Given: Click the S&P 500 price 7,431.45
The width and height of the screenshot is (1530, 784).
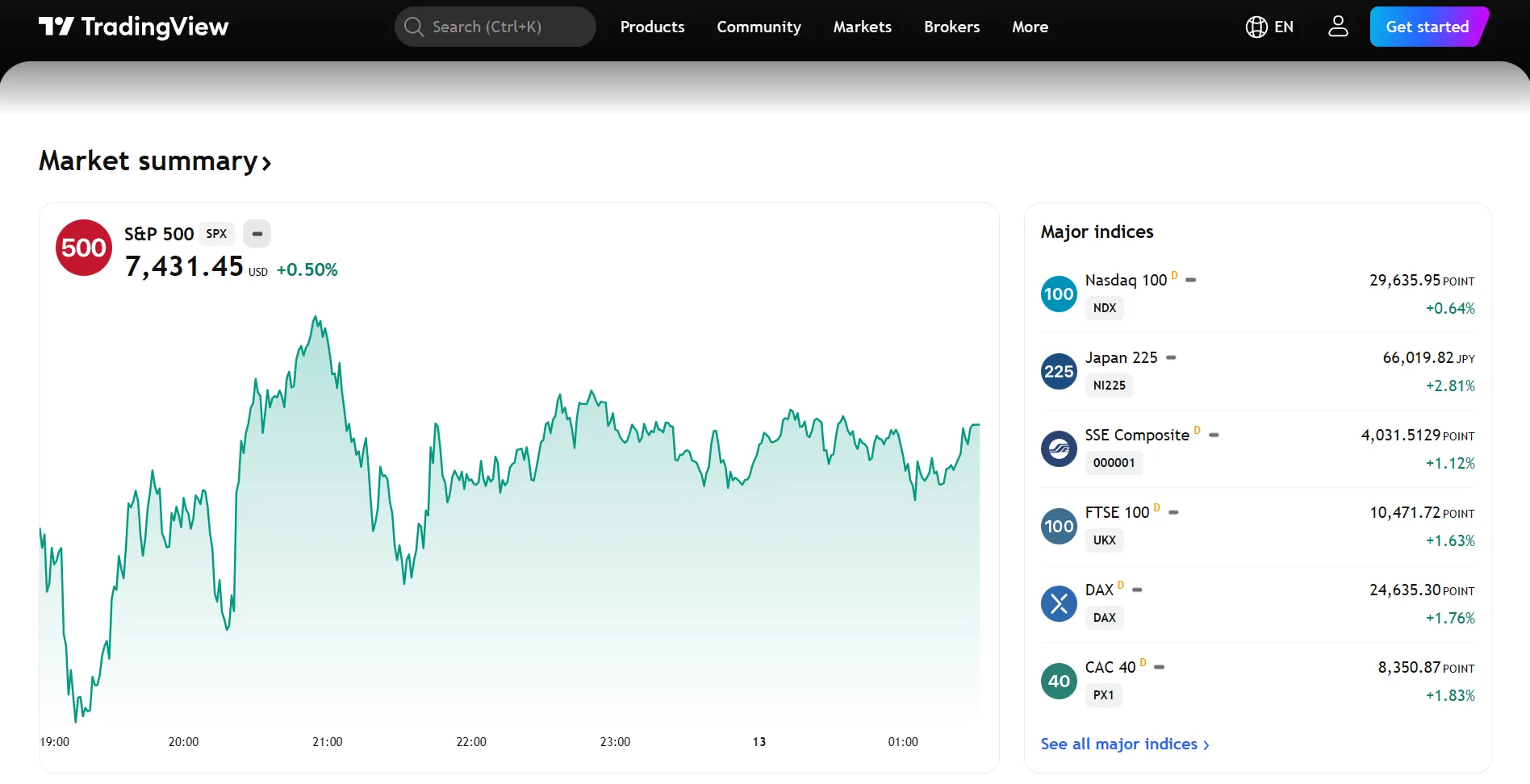Looking at the screenshot, I should [x=184, y=266].
